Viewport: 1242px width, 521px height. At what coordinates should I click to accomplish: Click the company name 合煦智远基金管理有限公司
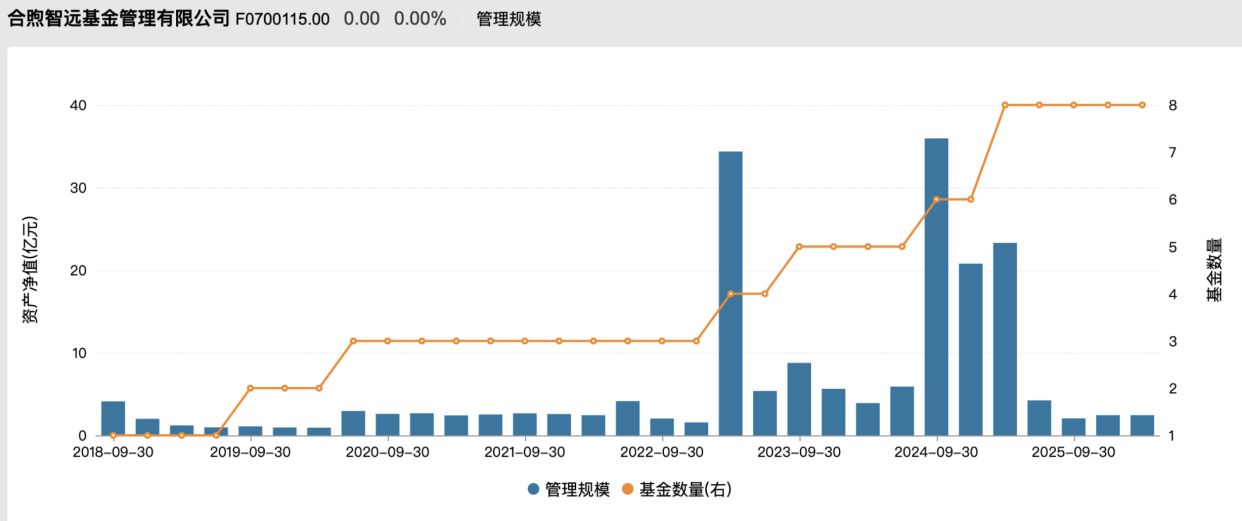[x=118, y=19]
